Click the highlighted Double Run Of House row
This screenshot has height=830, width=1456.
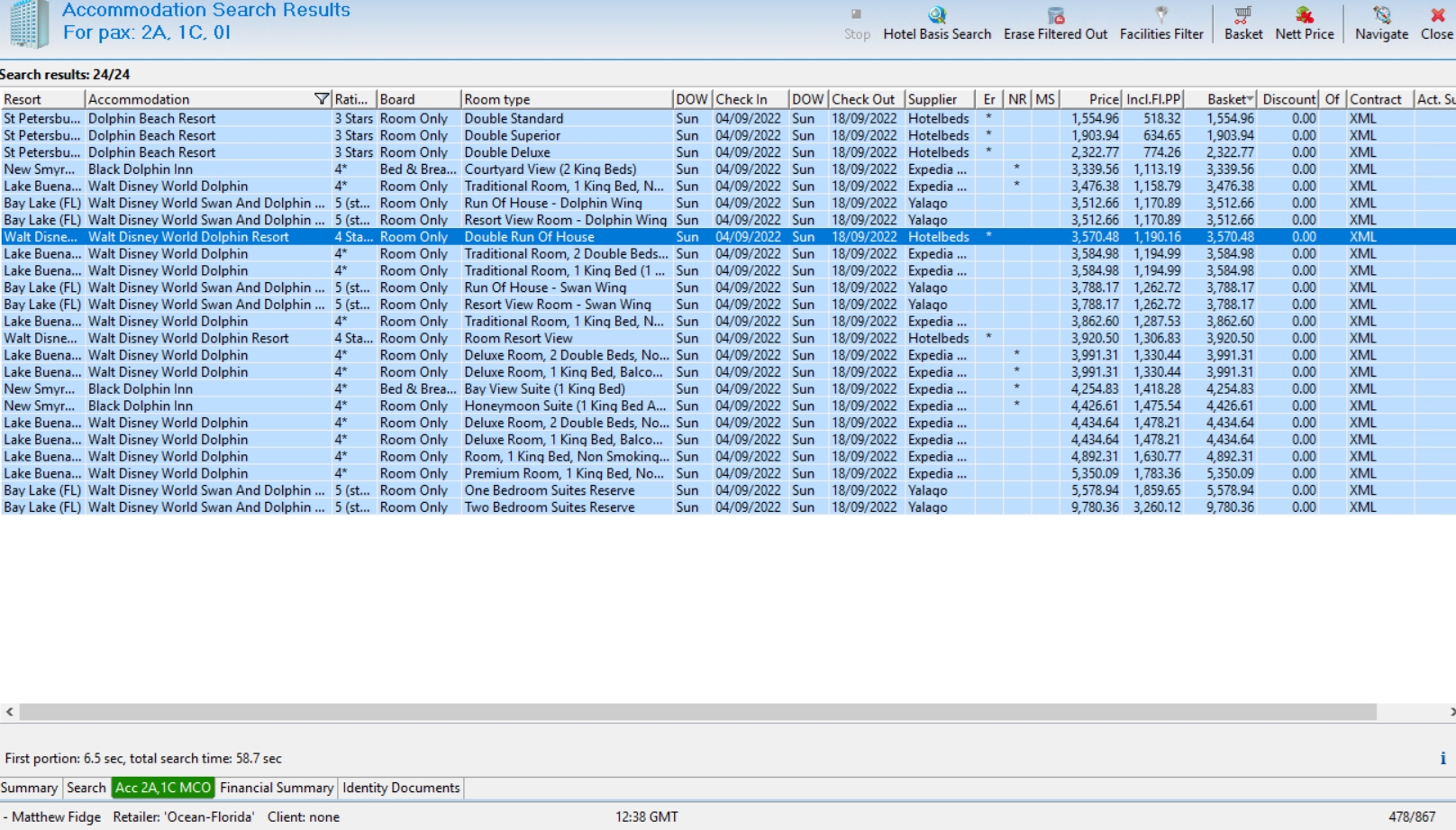pos(728,237)
